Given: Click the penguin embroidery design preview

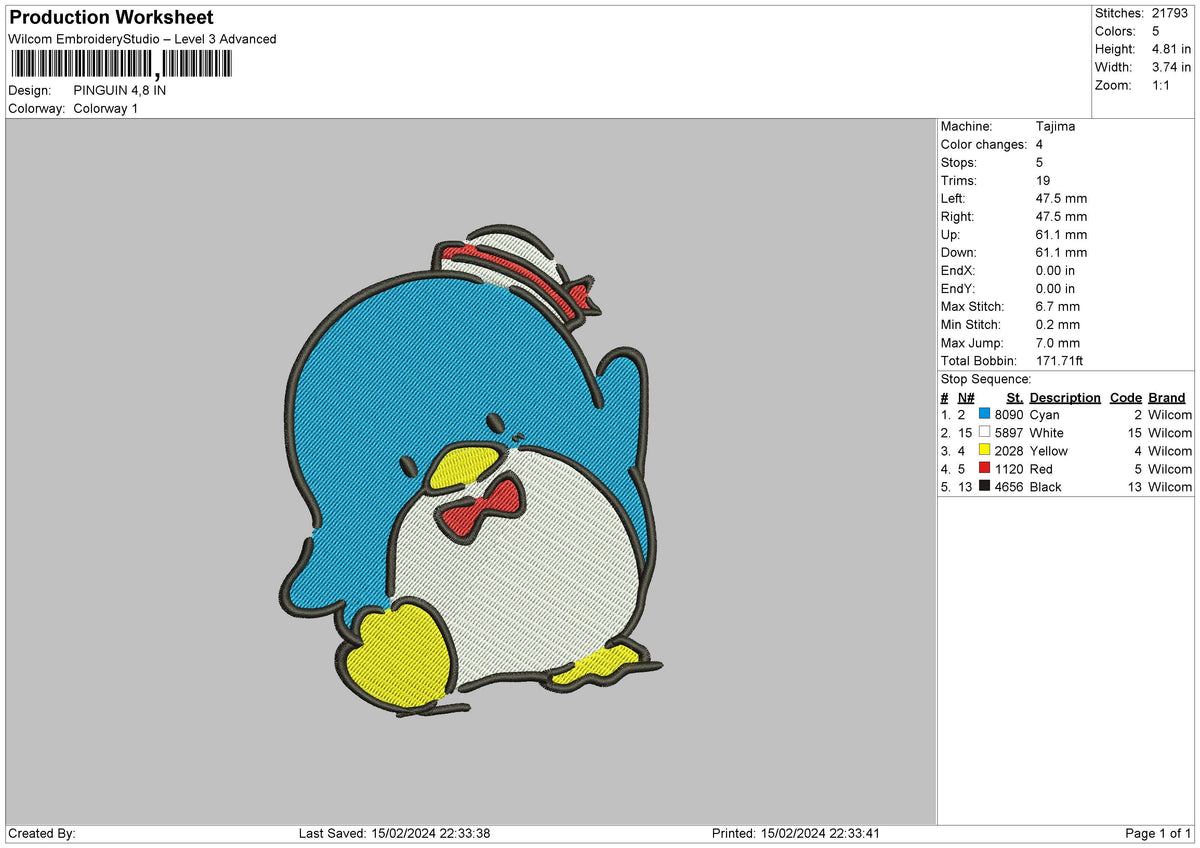Looking at the screenshot, I should click(x=469, y=470).
